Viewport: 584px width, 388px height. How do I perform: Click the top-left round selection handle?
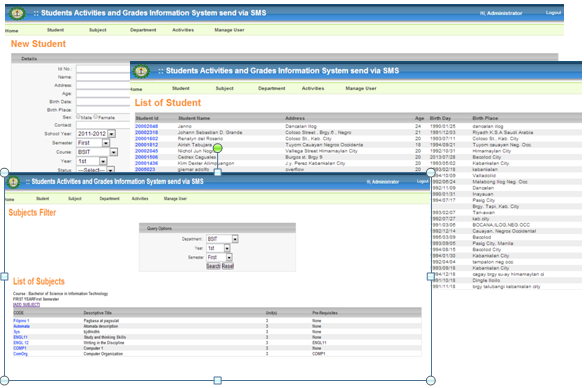click(x=4, y=172)
